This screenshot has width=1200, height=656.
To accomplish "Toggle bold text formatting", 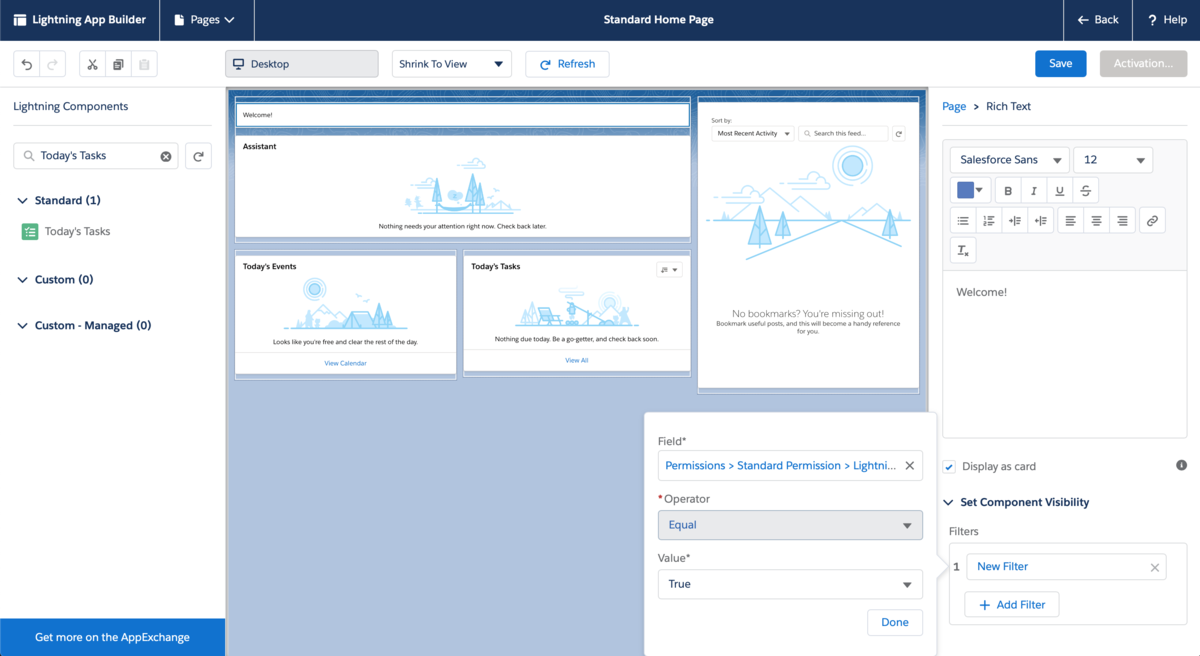I will coord(1008,191).
